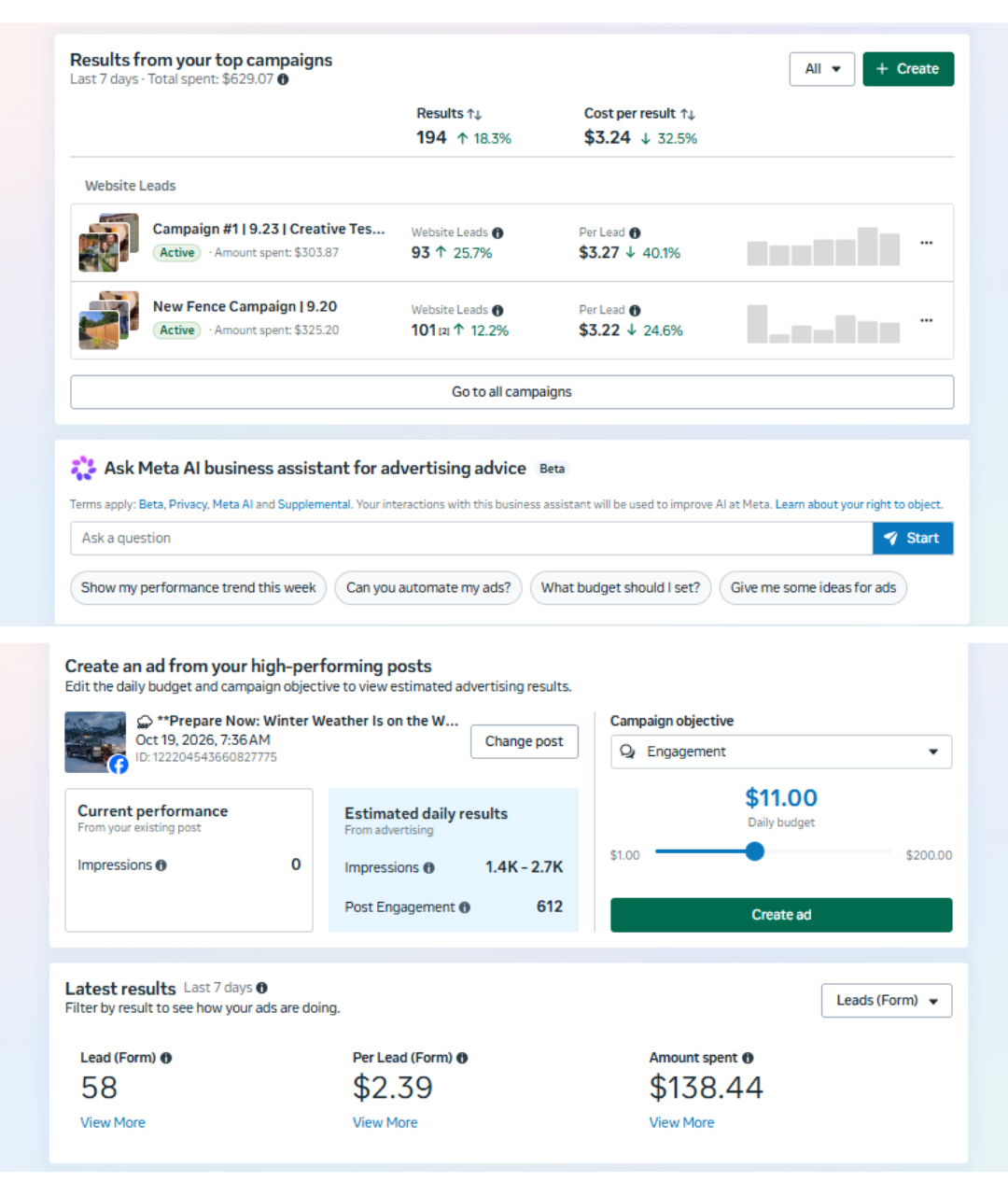Click Website Leads info icon for Campaign #1

click(497, 233)
